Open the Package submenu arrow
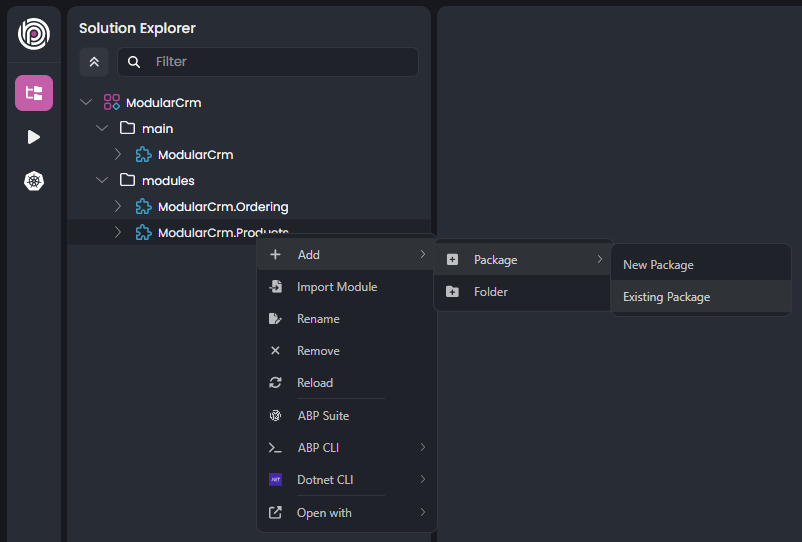 coord(599,259)
